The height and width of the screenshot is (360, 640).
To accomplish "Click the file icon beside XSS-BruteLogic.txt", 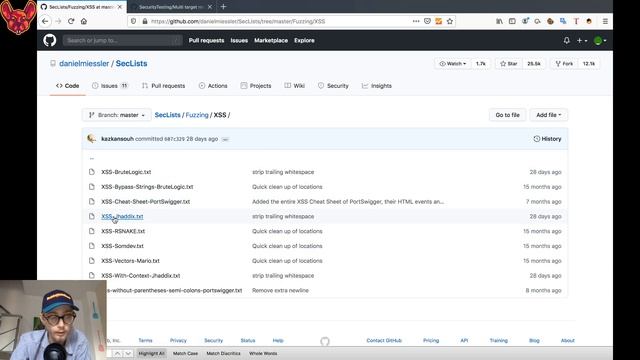I will point(92,172).
